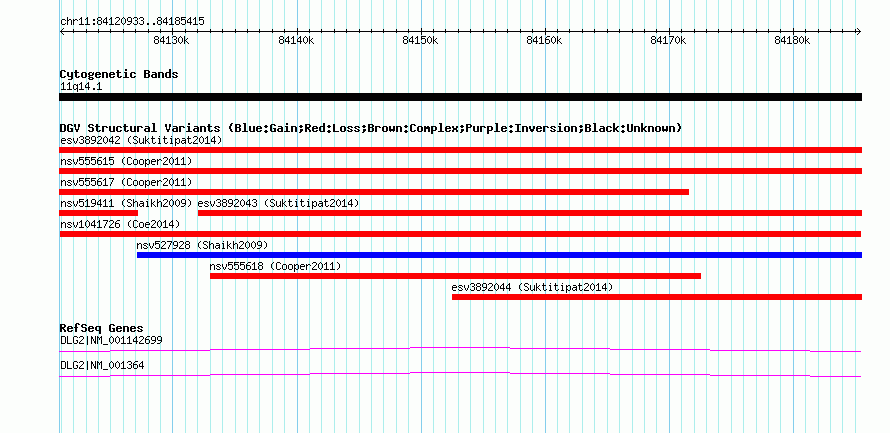Click the 84140k ruler tick label
890x433 pixels.
click(296, 40)
